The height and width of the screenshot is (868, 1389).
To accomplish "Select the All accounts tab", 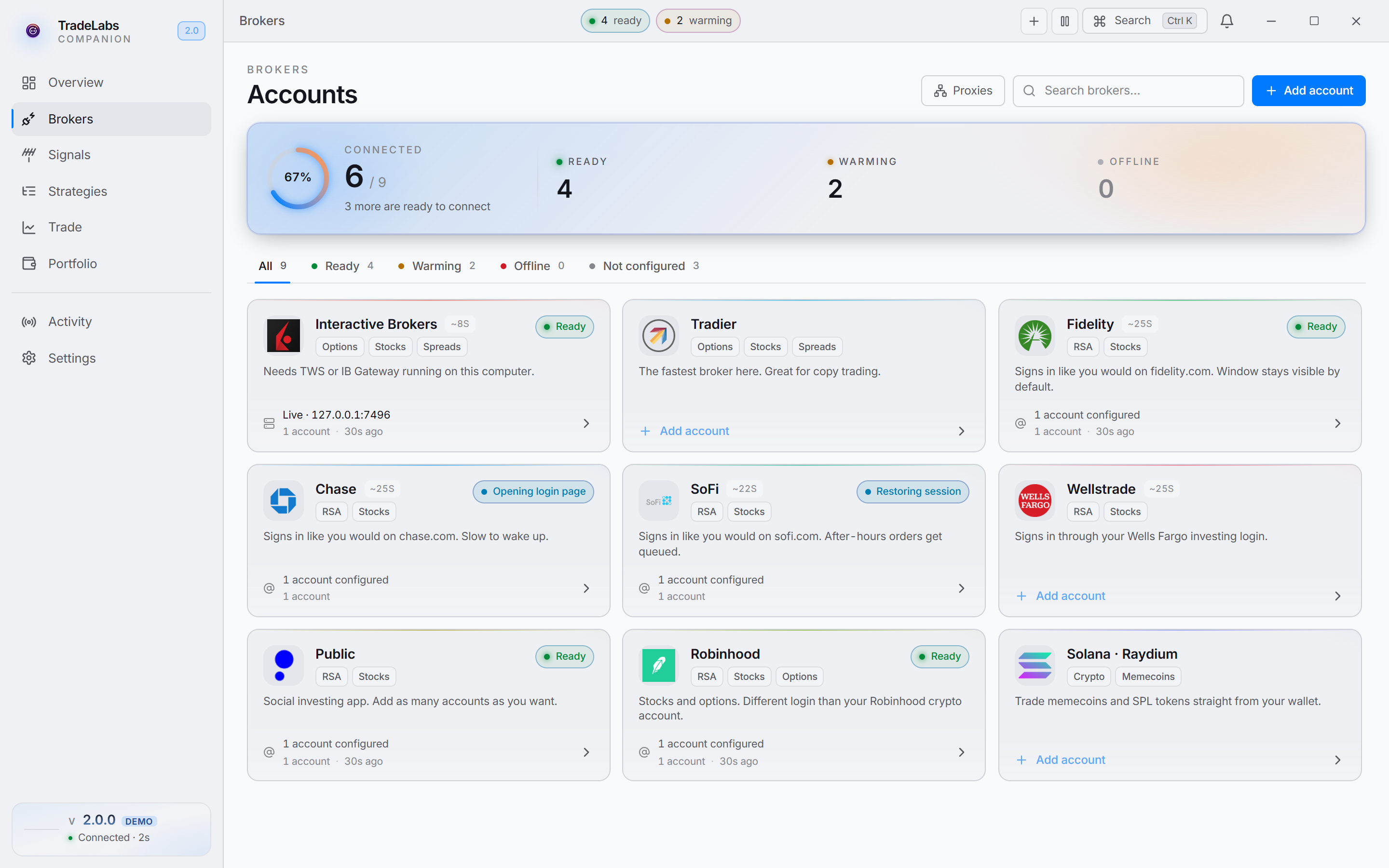I will point(272,266).
